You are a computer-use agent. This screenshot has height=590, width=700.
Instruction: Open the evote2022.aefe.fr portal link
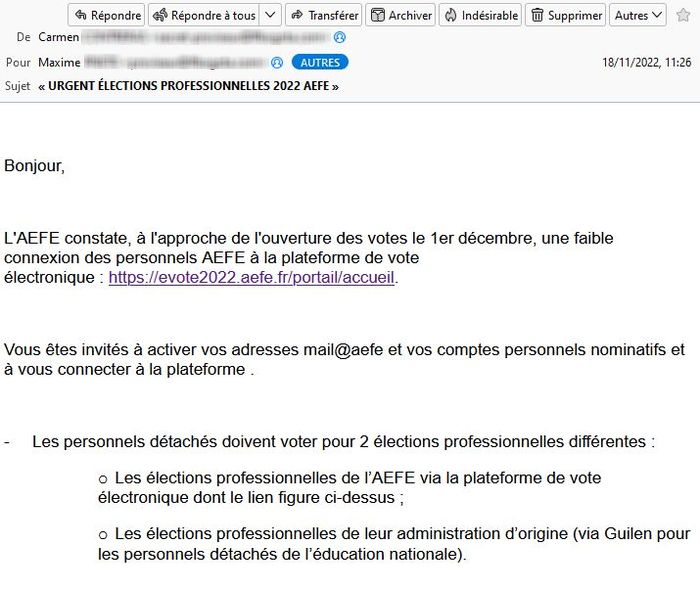point(252,278)
